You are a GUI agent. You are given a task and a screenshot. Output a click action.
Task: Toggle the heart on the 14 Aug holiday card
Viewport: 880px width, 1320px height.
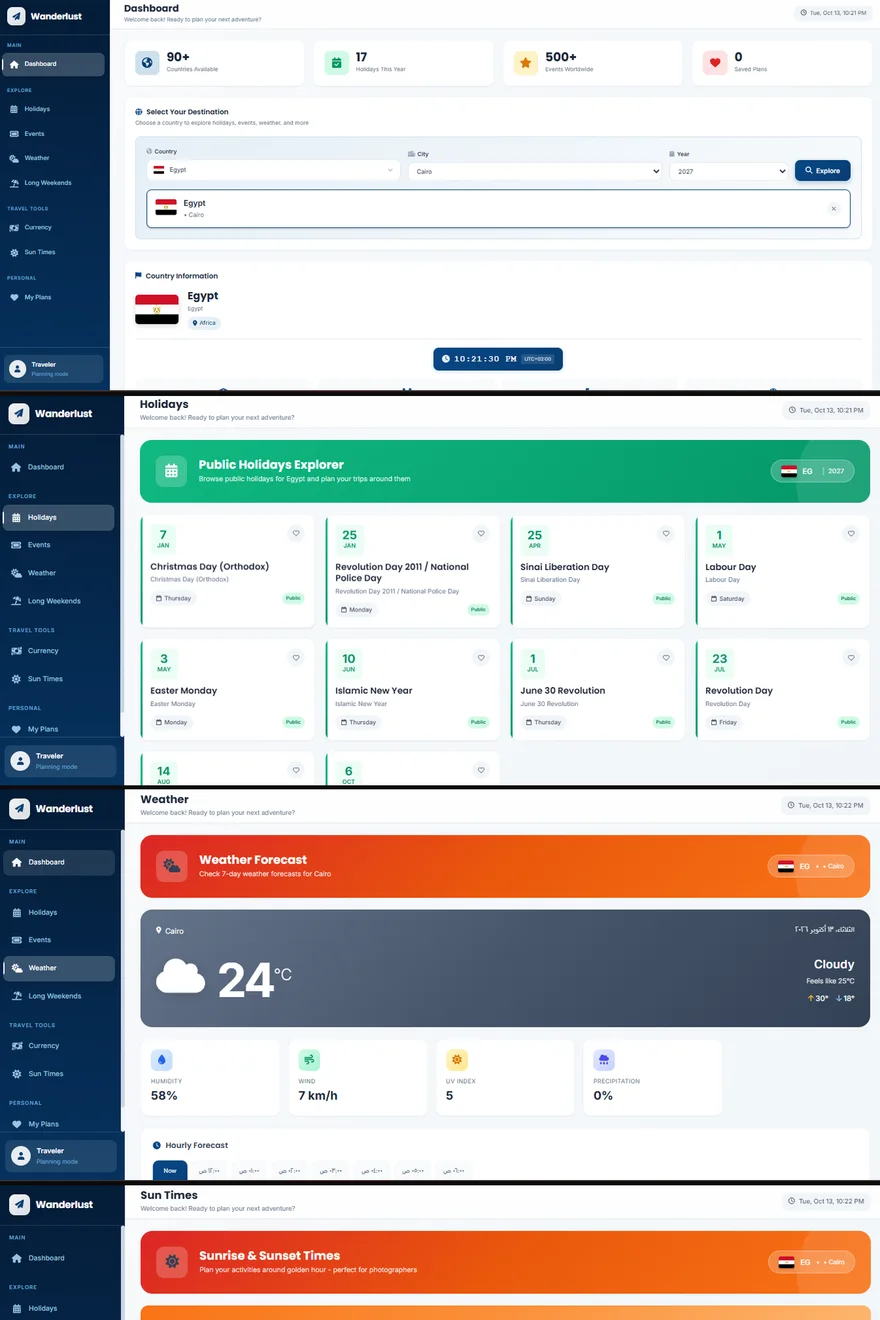point(296,770)
